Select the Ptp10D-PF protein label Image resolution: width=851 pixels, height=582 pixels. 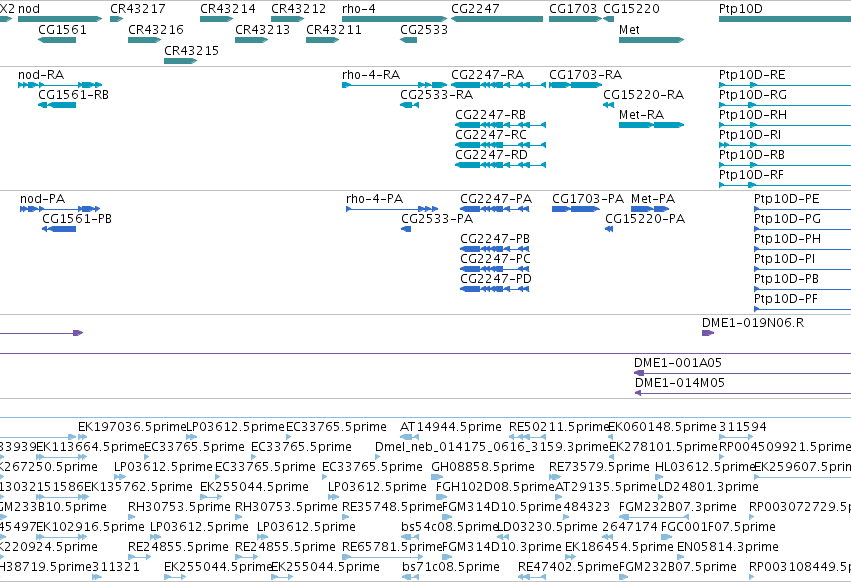pos(786,299)
